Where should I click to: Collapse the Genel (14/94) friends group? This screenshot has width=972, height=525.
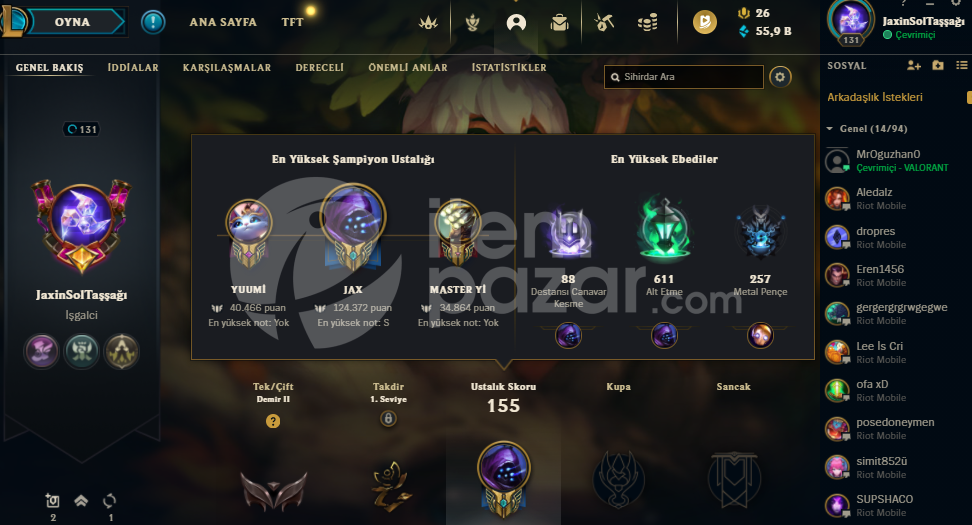(830, 129)
